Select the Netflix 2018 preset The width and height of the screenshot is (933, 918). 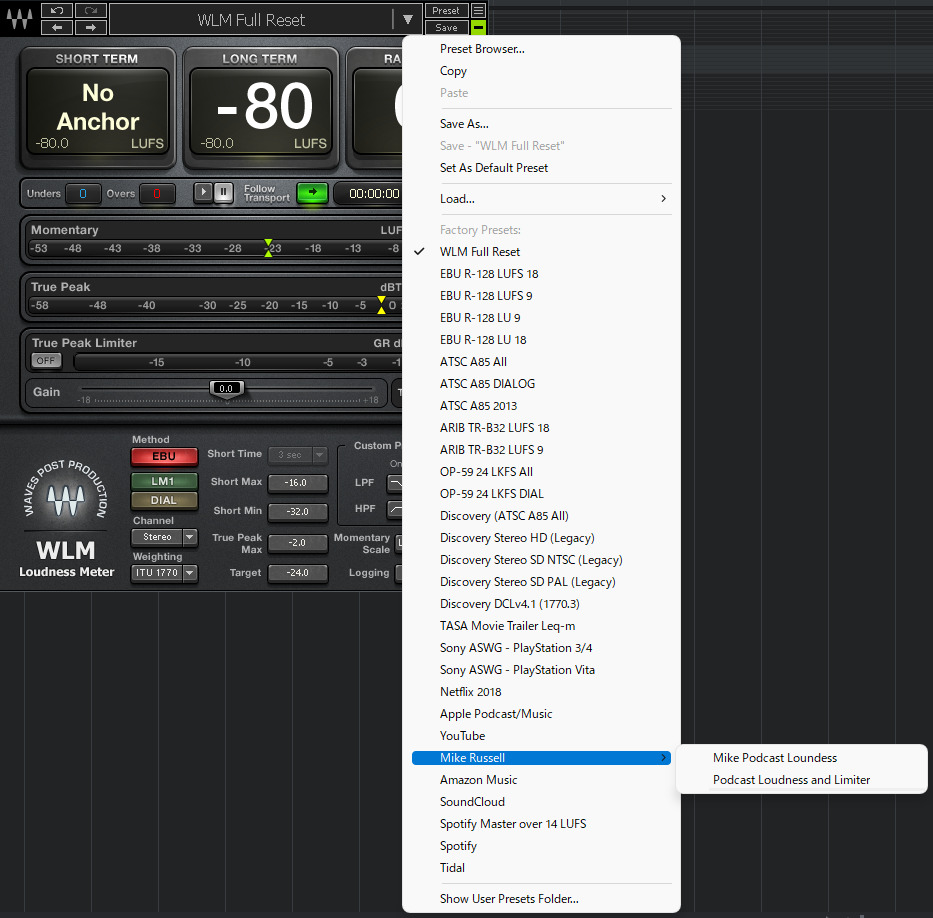(470, 691)
